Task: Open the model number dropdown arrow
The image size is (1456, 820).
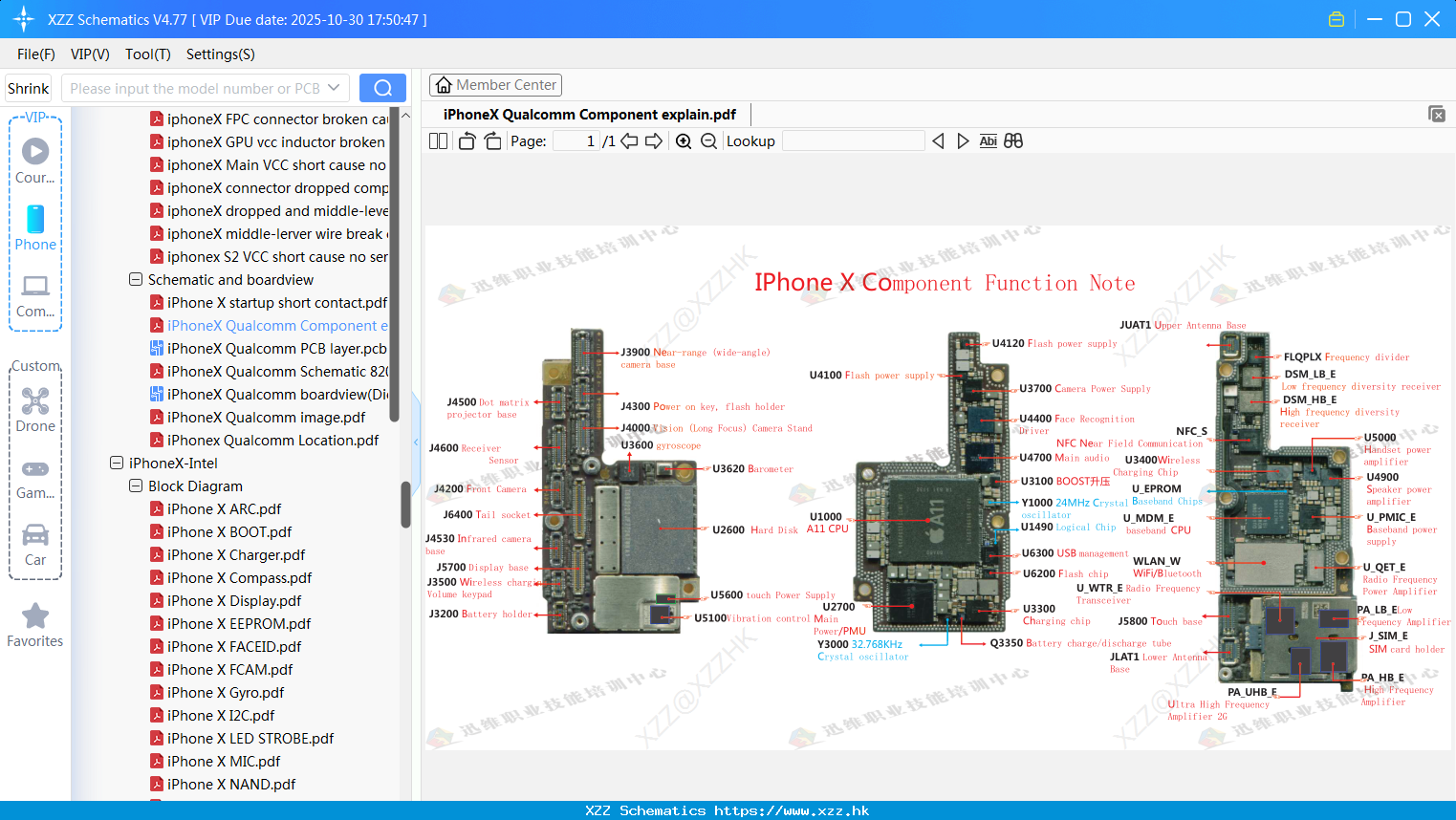Action: (x=334, y=88)
